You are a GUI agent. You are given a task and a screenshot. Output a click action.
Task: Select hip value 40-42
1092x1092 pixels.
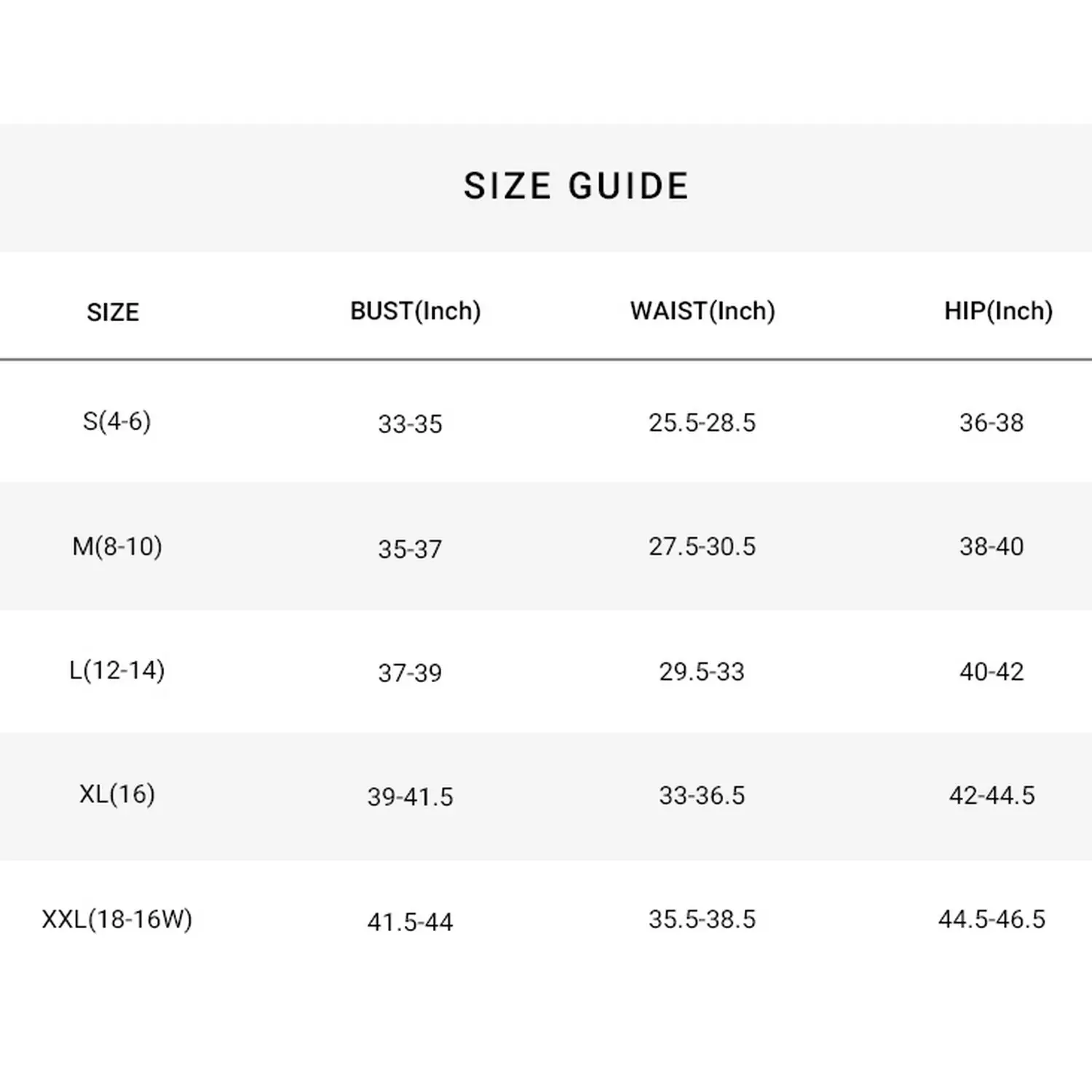coord(992,672)
